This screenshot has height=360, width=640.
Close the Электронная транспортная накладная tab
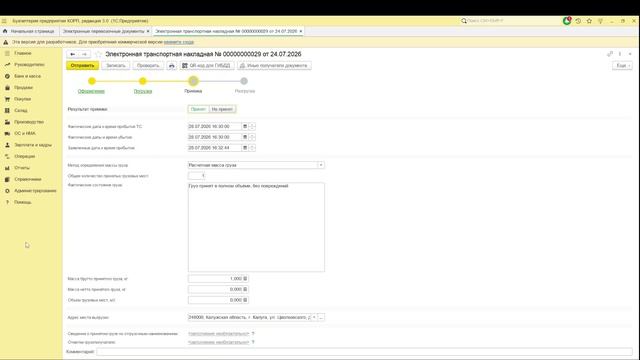301,31
